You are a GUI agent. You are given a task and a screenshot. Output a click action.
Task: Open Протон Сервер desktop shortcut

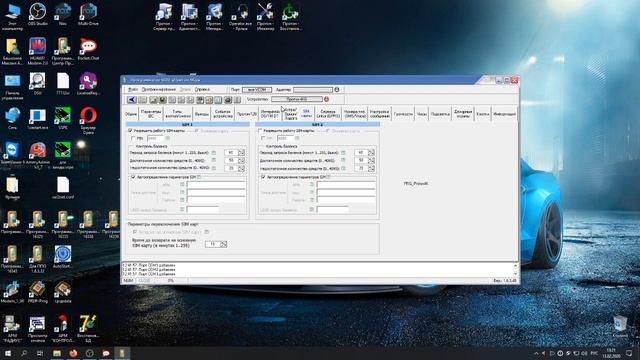click(x=164, y=17)
